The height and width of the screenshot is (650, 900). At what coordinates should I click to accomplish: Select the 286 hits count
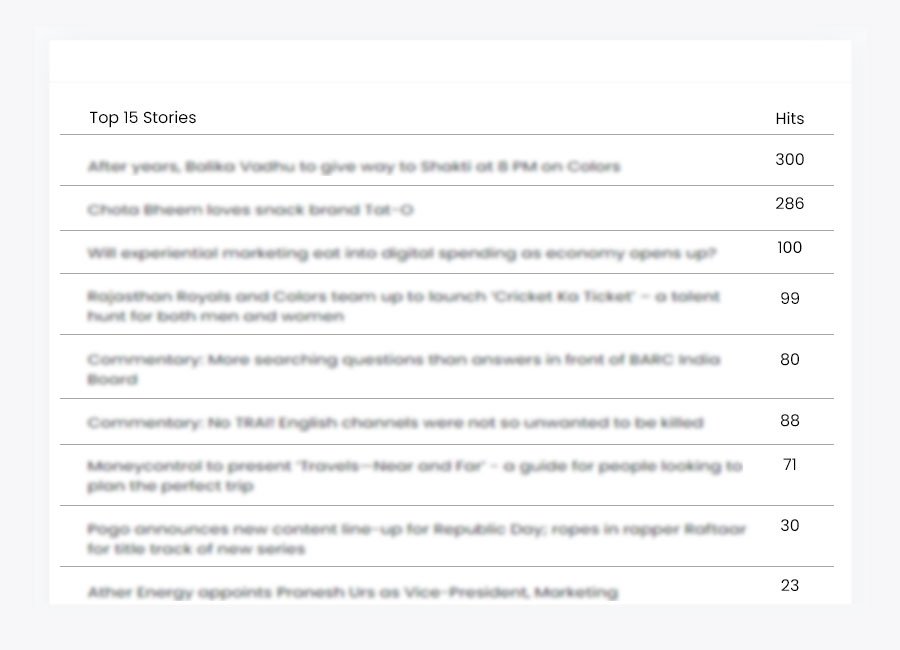790,204
